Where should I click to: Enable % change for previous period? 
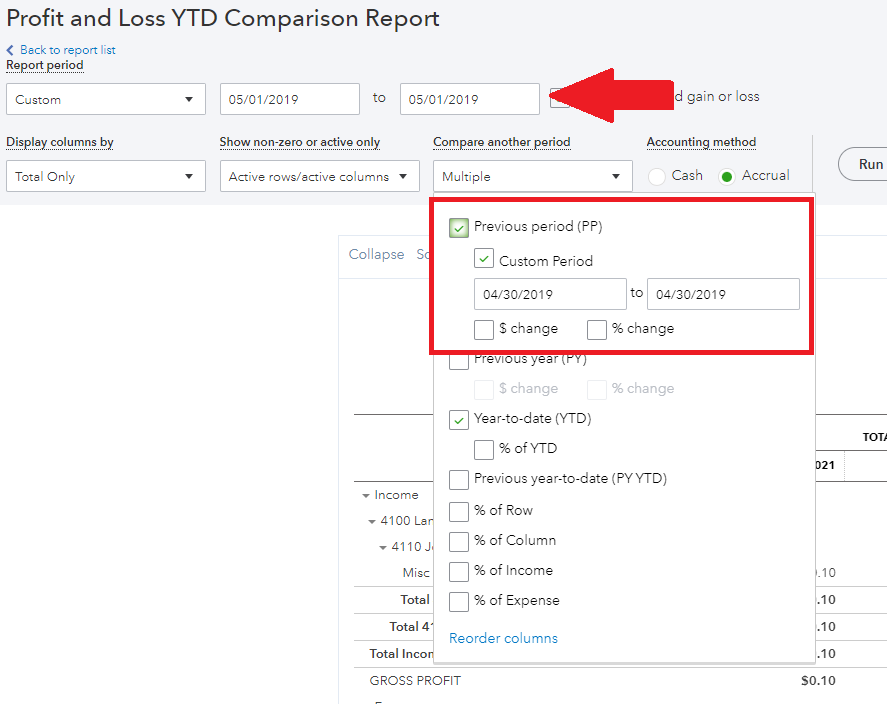point(597,329)
